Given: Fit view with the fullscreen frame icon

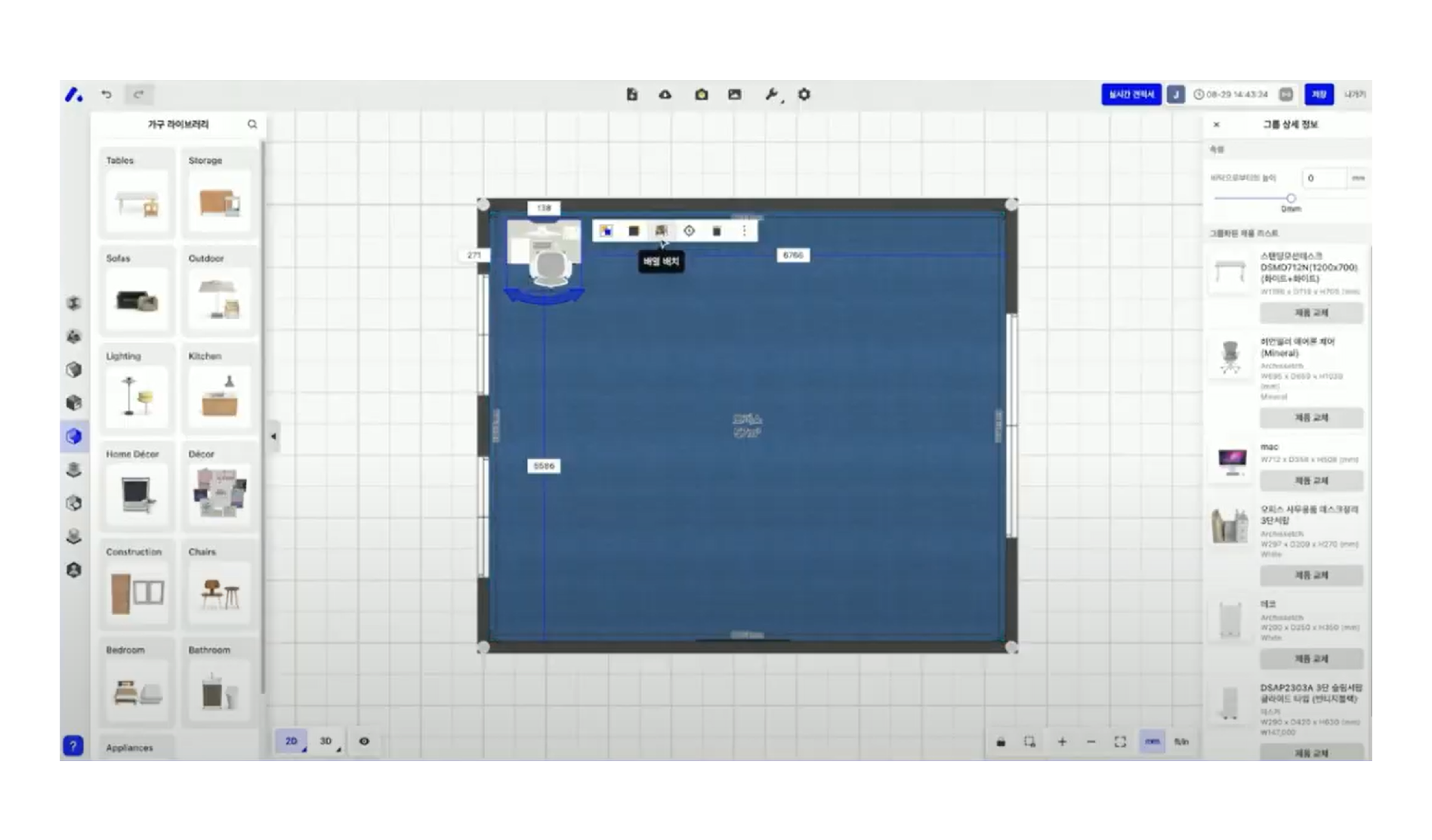Looking at the screenshot, I should [x=1120, y=742].
